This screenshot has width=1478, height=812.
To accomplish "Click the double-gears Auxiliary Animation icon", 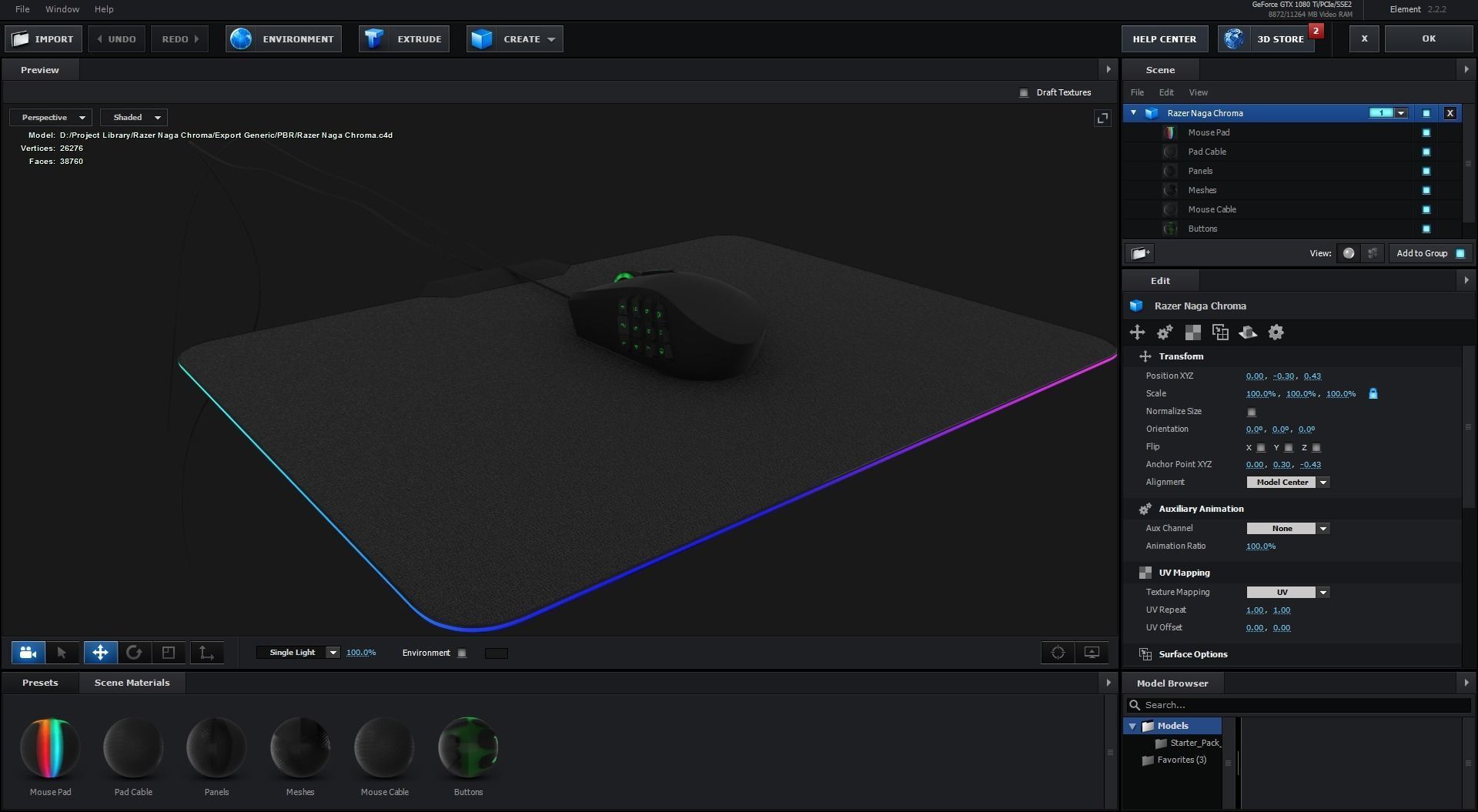I will point(1165,332).
